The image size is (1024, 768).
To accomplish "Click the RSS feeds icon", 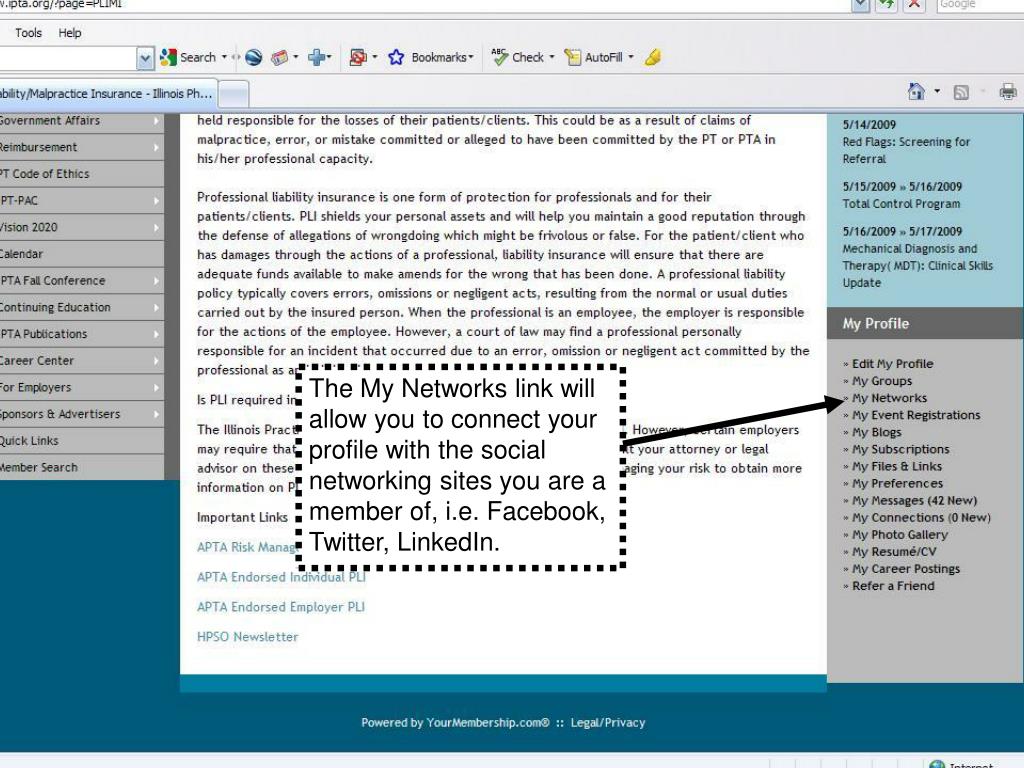I will (961, 92).
